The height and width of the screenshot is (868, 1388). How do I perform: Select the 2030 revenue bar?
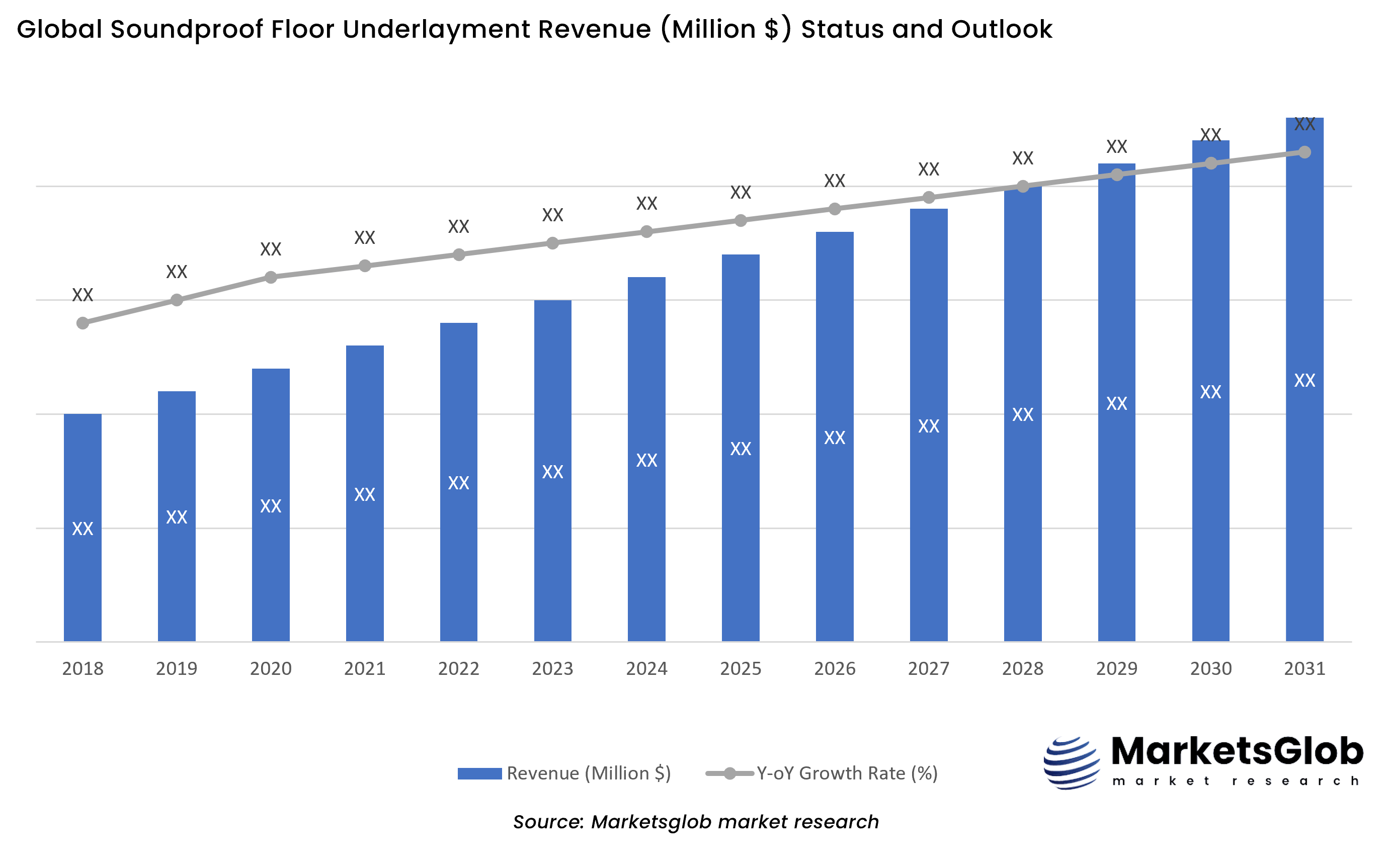(1211, 391)
